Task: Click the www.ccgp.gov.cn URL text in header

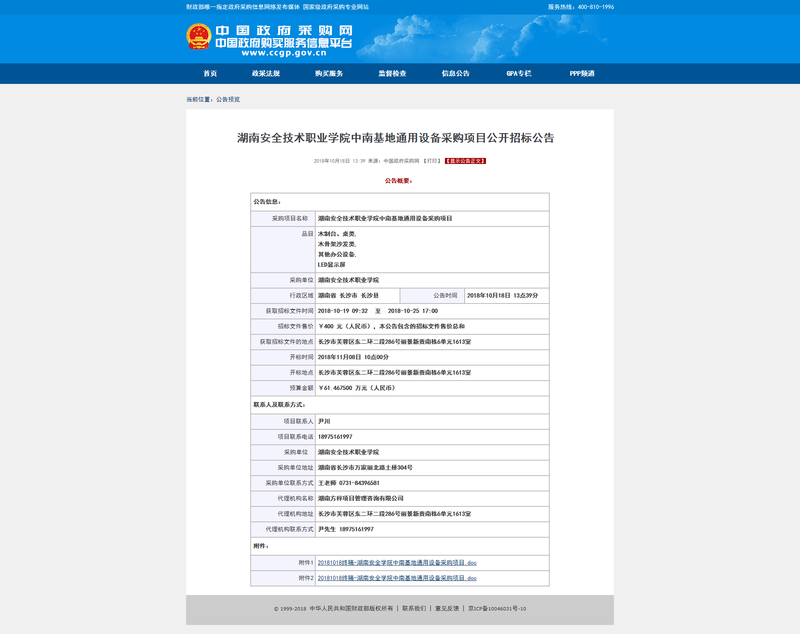Action: [x=284, y=53]
